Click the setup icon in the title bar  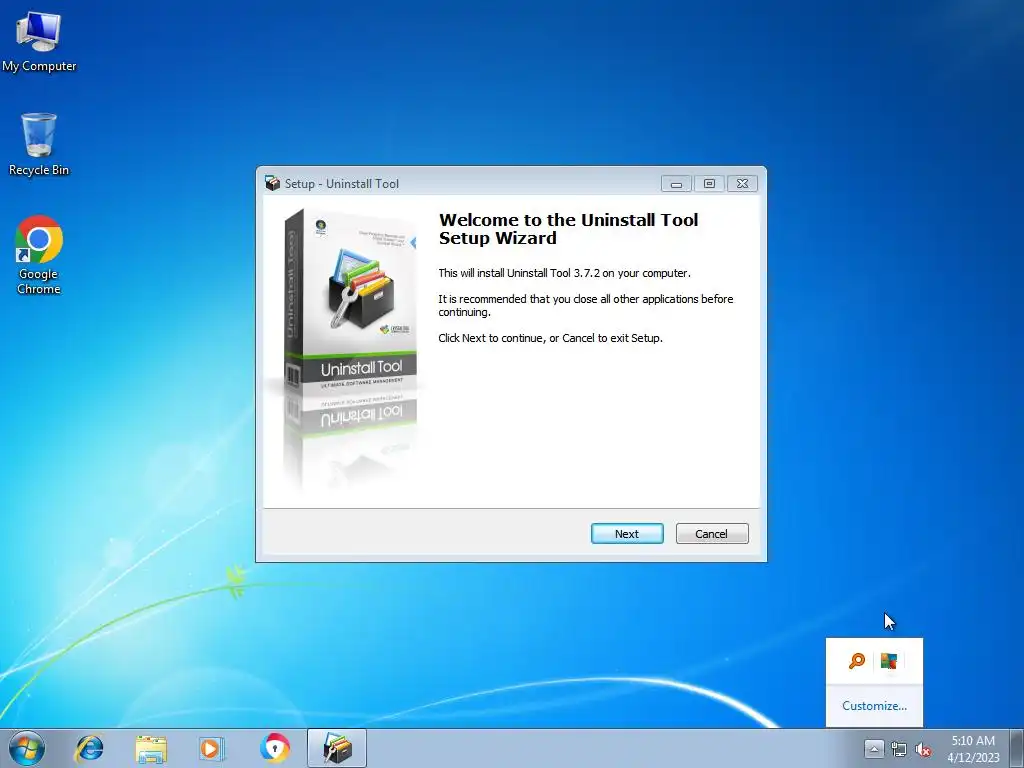(272, 184)
